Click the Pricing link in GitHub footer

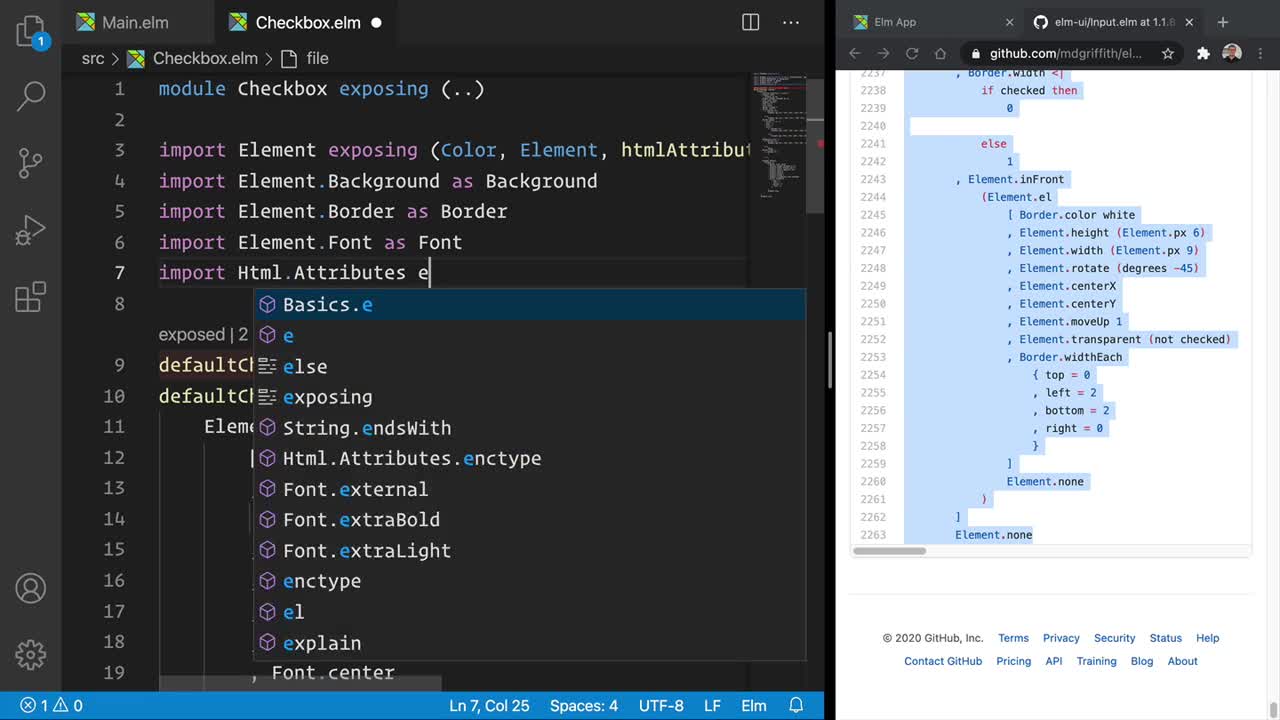point(1013,661)
